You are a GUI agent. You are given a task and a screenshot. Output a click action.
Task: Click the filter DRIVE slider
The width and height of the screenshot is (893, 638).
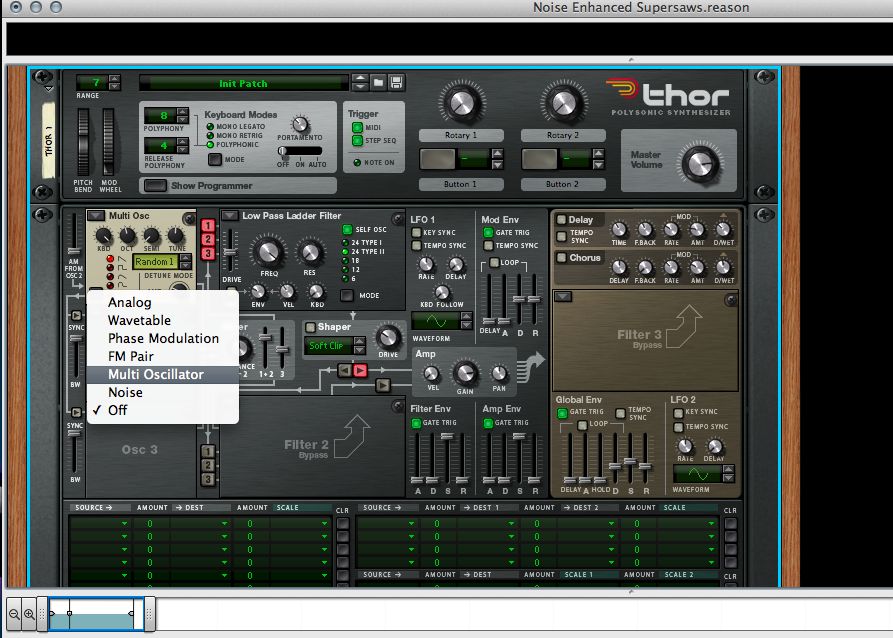tap(230, 251)
